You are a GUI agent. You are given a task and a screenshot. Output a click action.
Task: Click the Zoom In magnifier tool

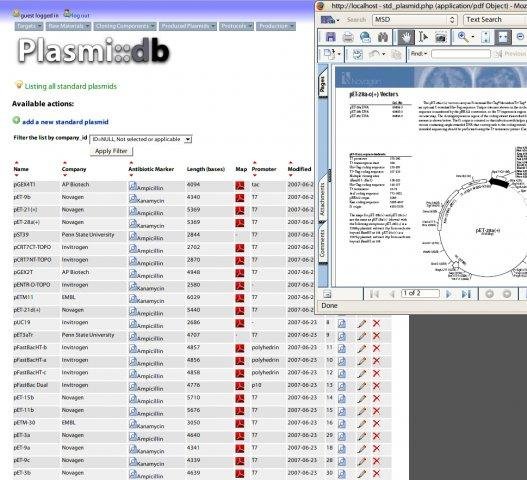tap(463, 37)
